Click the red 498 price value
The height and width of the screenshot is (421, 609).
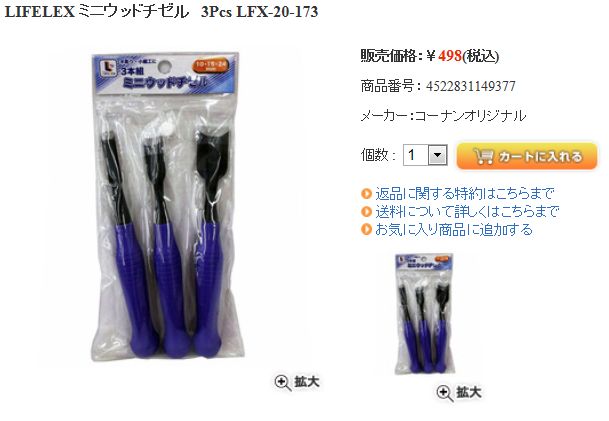click(450, 56)
